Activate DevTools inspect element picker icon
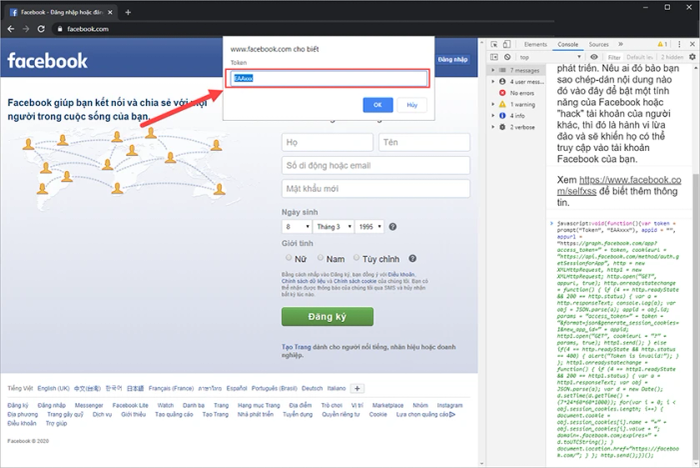Viewport: 700px width, 468px height. click(x=494, y=44)
